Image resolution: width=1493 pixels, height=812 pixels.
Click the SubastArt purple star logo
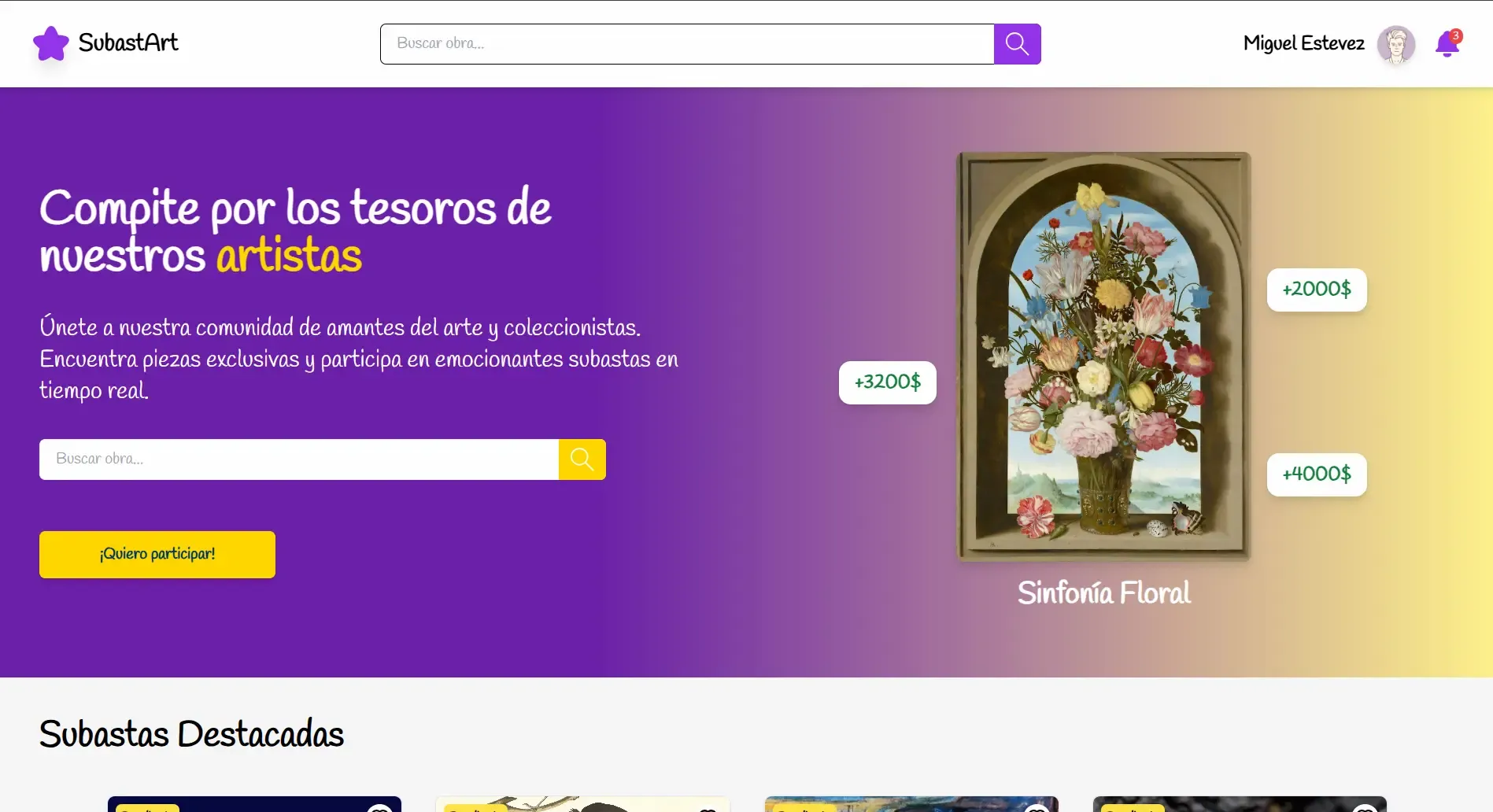click(x=51, y=43)
